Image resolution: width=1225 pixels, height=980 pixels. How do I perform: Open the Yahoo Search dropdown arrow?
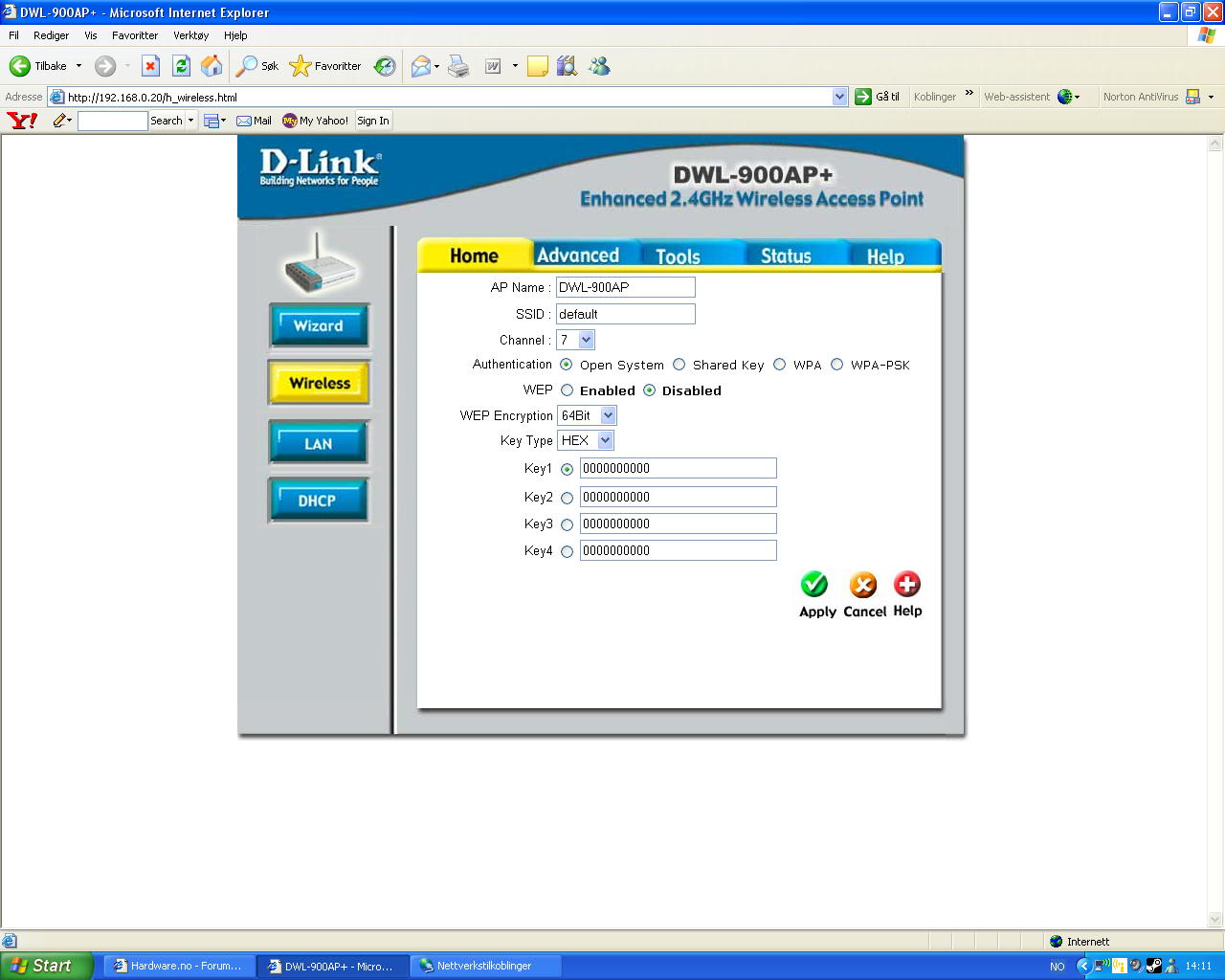coord(190,121)
